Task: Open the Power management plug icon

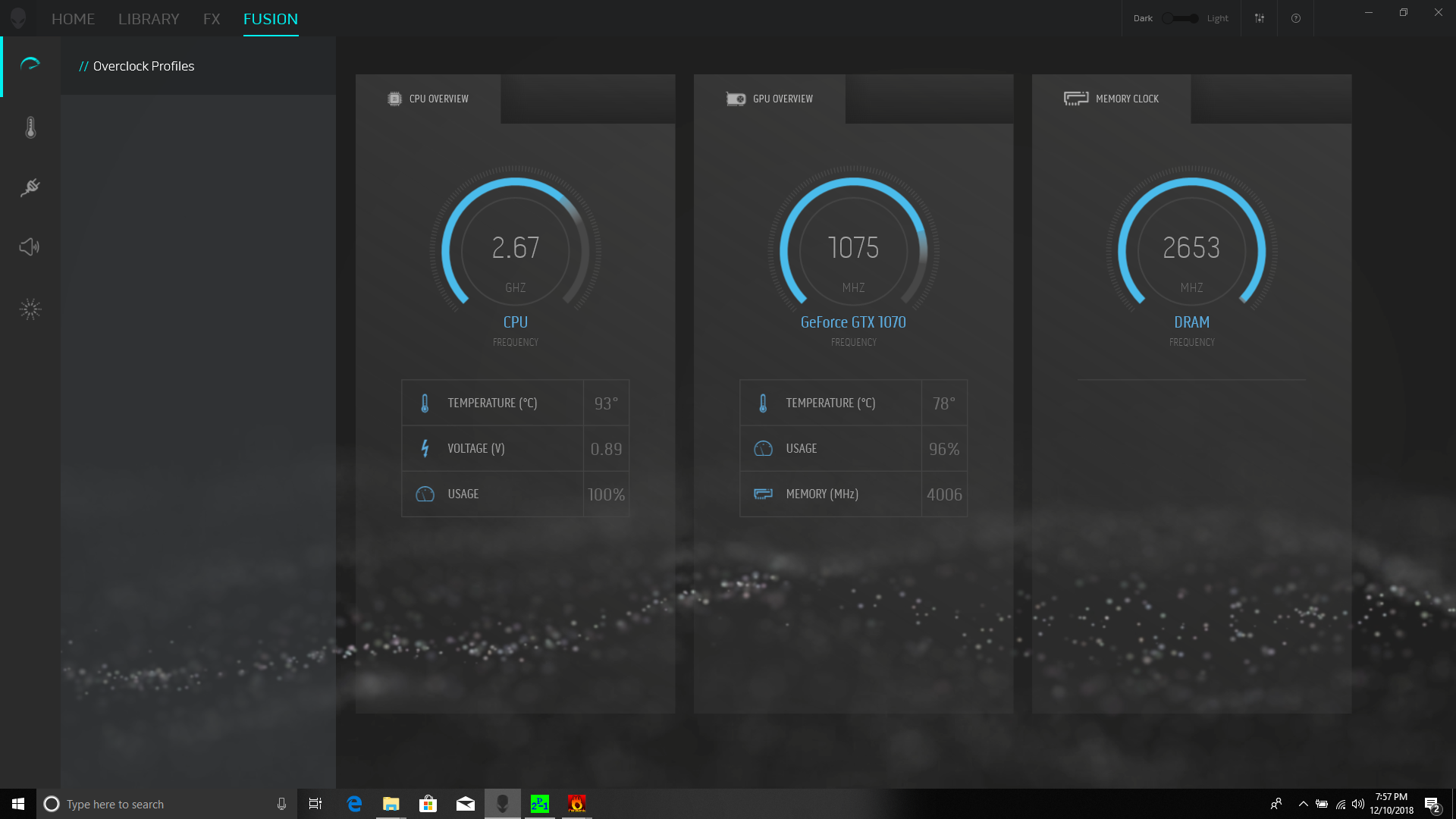Action: 30,187
